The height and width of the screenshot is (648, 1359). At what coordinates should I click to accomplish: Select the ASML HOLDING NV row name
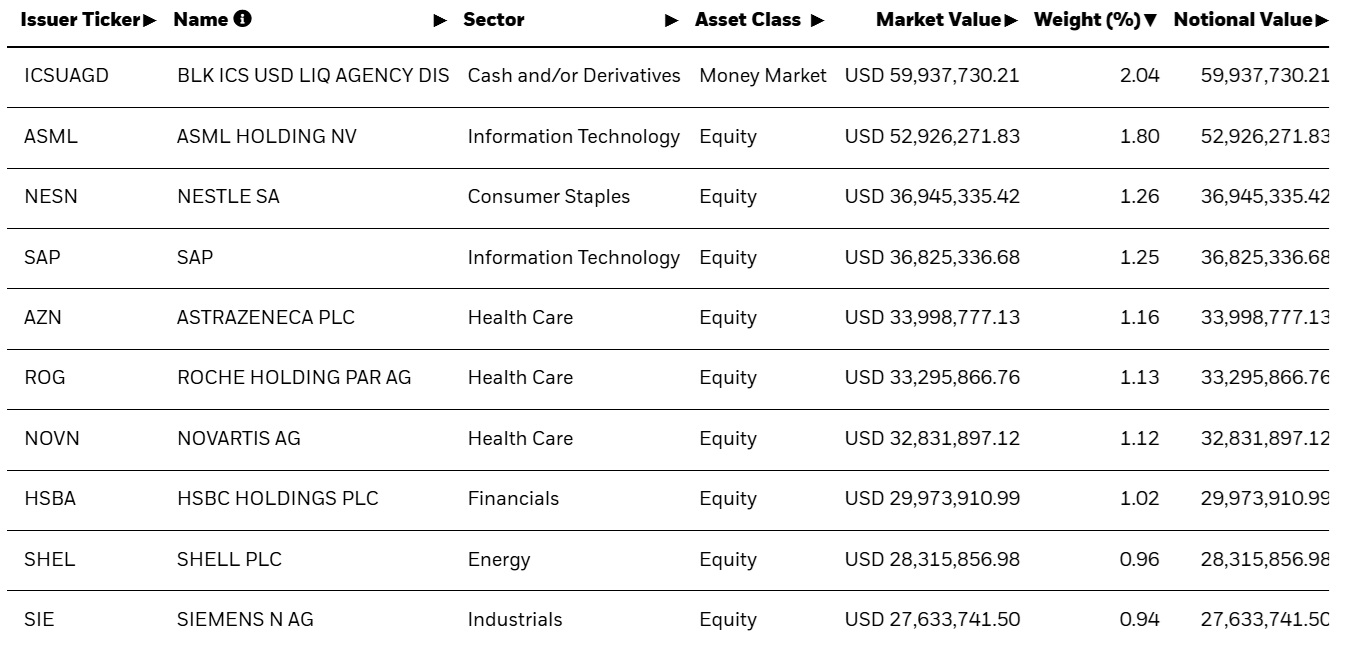click(x=266, y=136)
